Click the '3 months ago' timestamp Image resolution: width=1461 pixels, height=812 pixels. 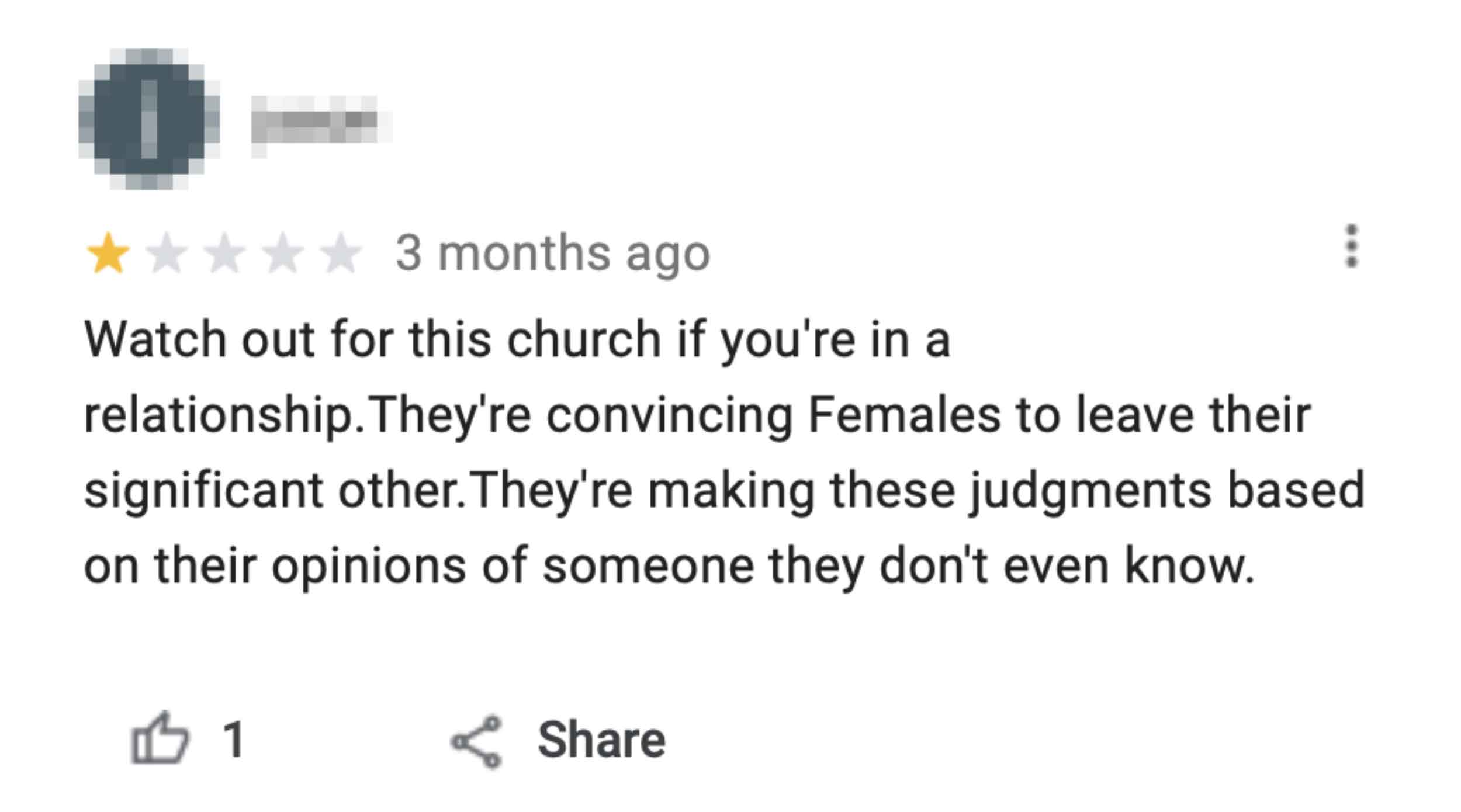coord(553,254)
